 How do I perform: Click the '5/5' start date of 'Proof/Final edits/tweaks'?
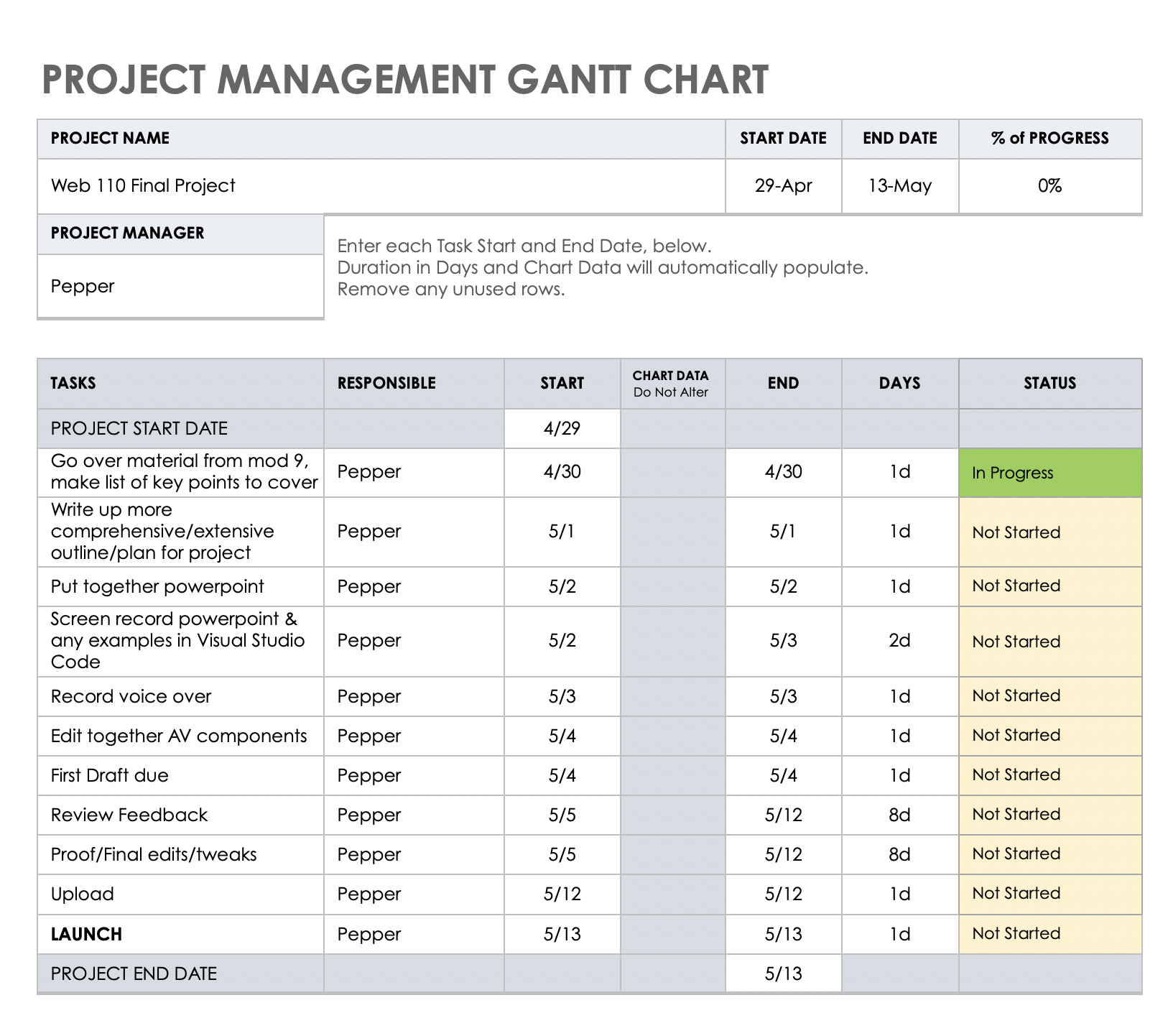click(562, 855)
